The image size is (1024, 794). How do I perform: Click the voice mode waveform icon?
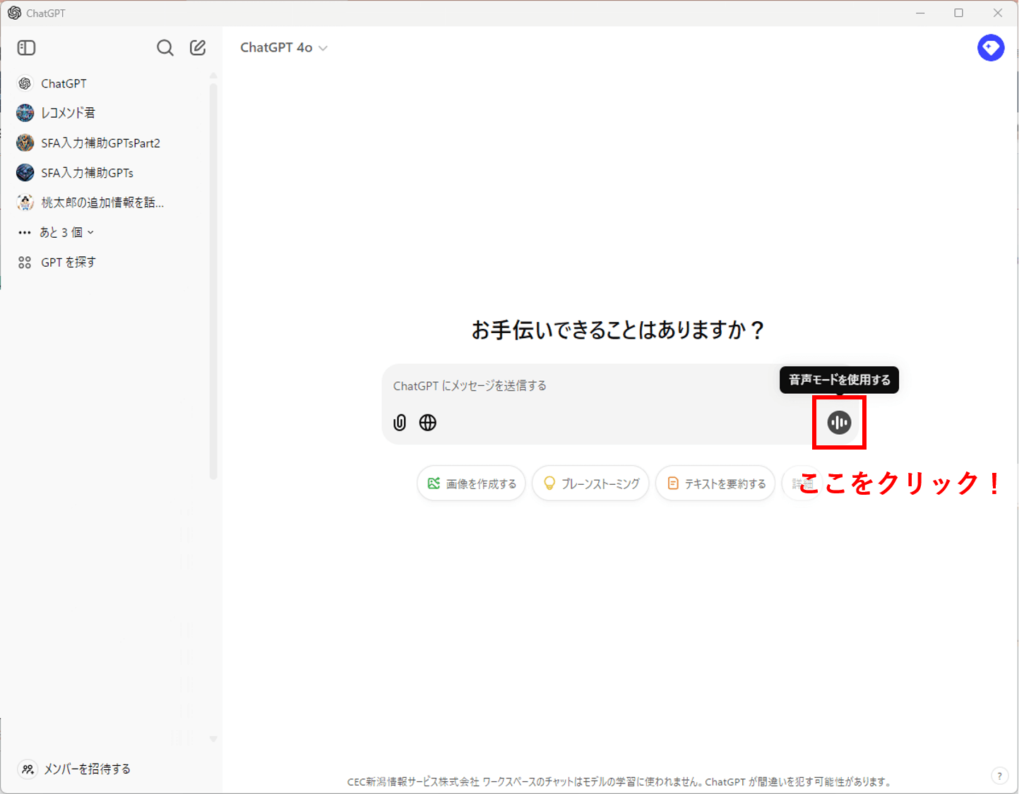pyautogui.click(x=839, y=423)
